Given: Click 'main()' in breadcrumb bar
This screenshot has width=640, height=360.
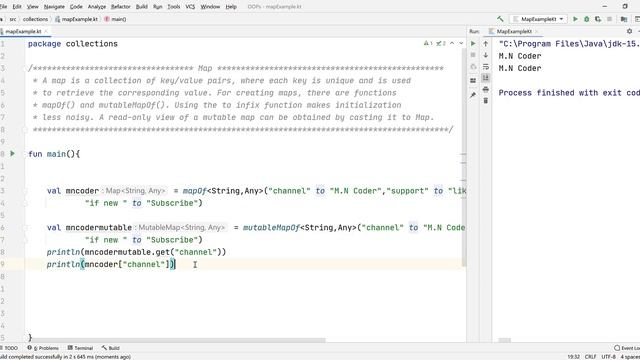Looking at the screenshot, I should click(116, 19).
